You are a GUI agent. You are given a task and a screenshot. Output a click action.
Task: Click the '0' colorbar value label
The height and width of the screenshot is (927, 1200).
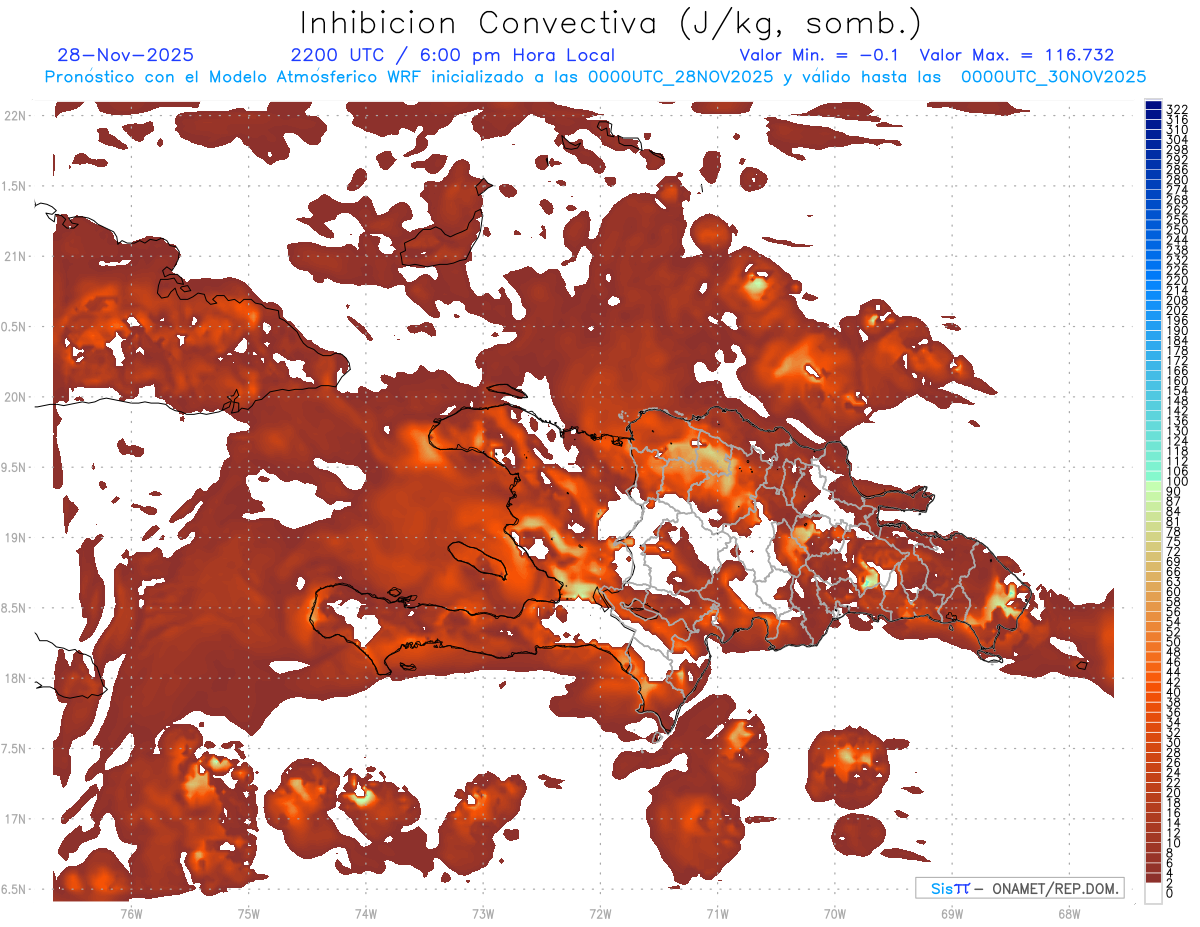click(x=1170, y=894)
